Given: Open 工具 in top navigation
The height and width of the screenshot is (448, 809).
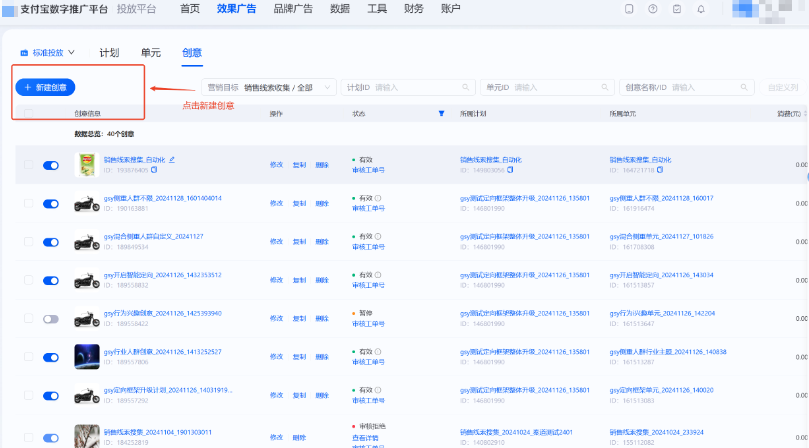Looking at the screenshot, I should click(x=377, y=9).
